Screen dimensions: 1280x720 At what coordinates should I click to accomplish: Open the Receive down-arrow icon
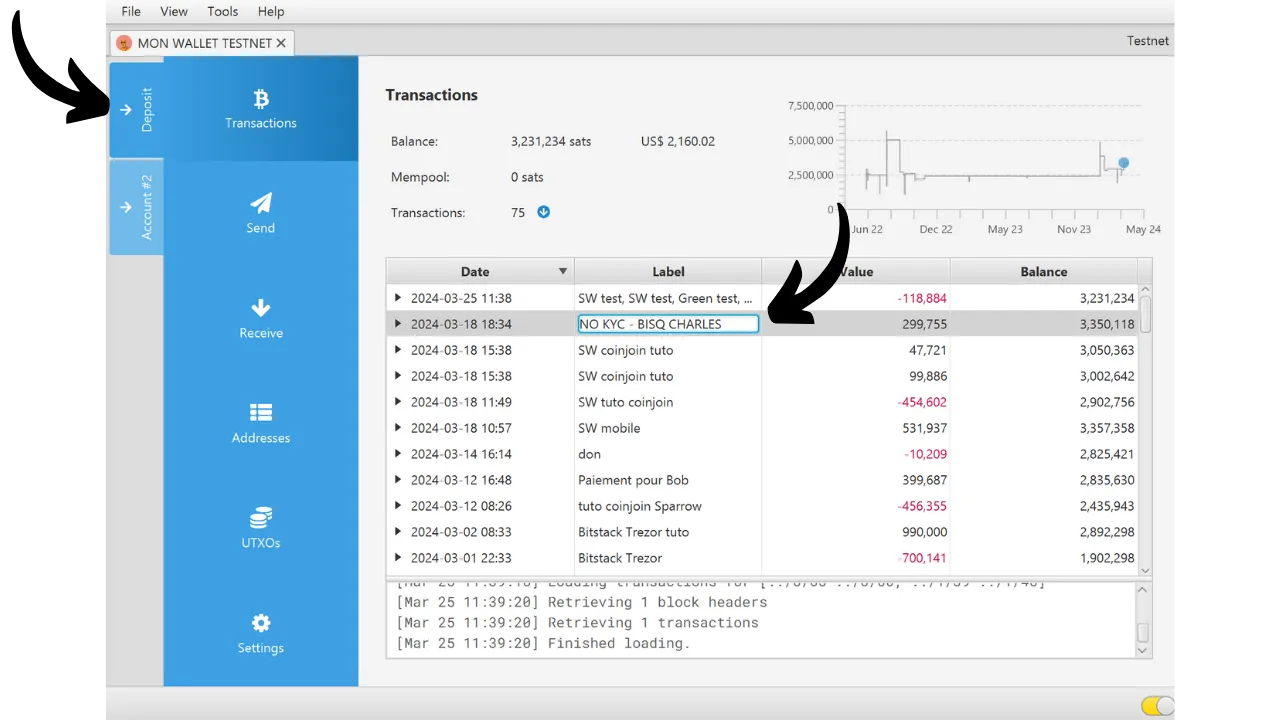tap(261, 308)
